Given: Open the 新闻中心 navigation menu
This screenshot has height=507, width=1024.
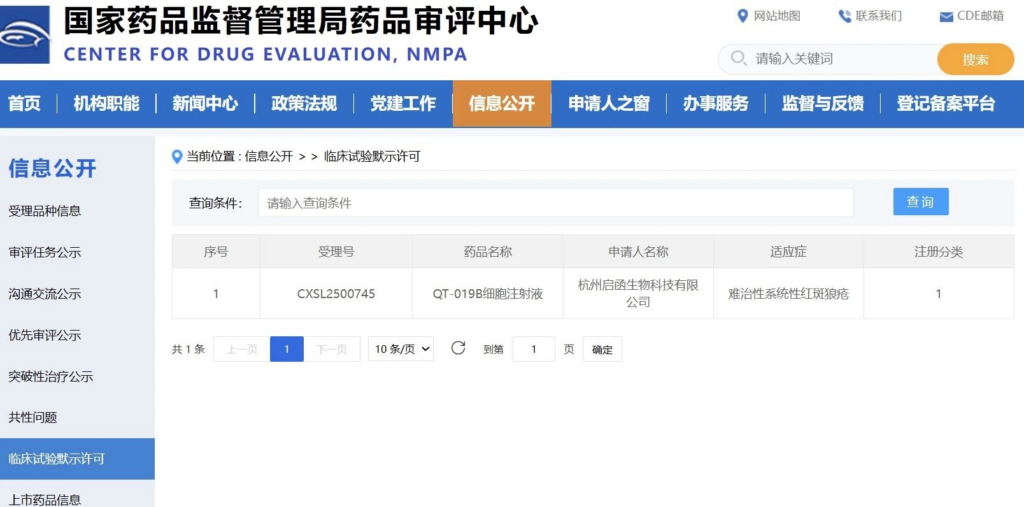Looking at the screenshot, I should [205, 104].
